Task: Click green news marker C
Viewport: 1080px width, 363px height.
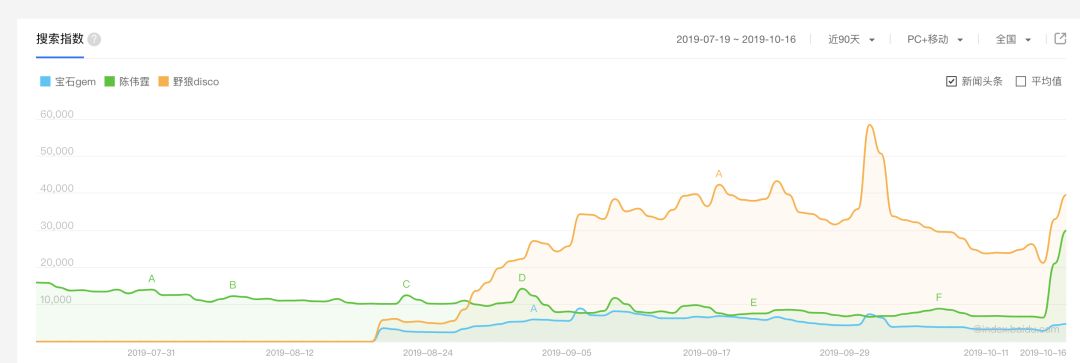Action: [x=406, y=284]
